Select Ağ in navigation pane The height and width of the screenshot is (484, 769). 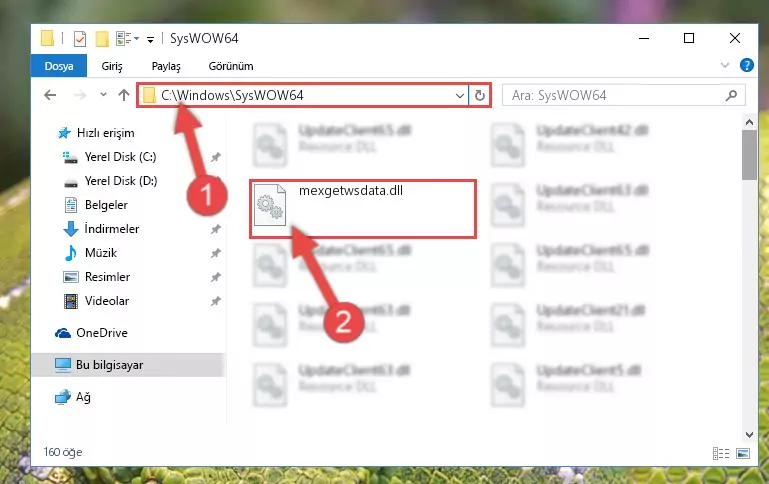coord(83,397)
